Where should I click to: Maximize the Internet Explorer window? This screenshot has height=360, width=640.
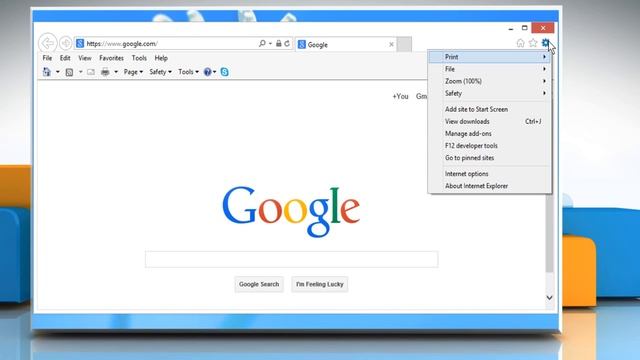click(524, 28)
